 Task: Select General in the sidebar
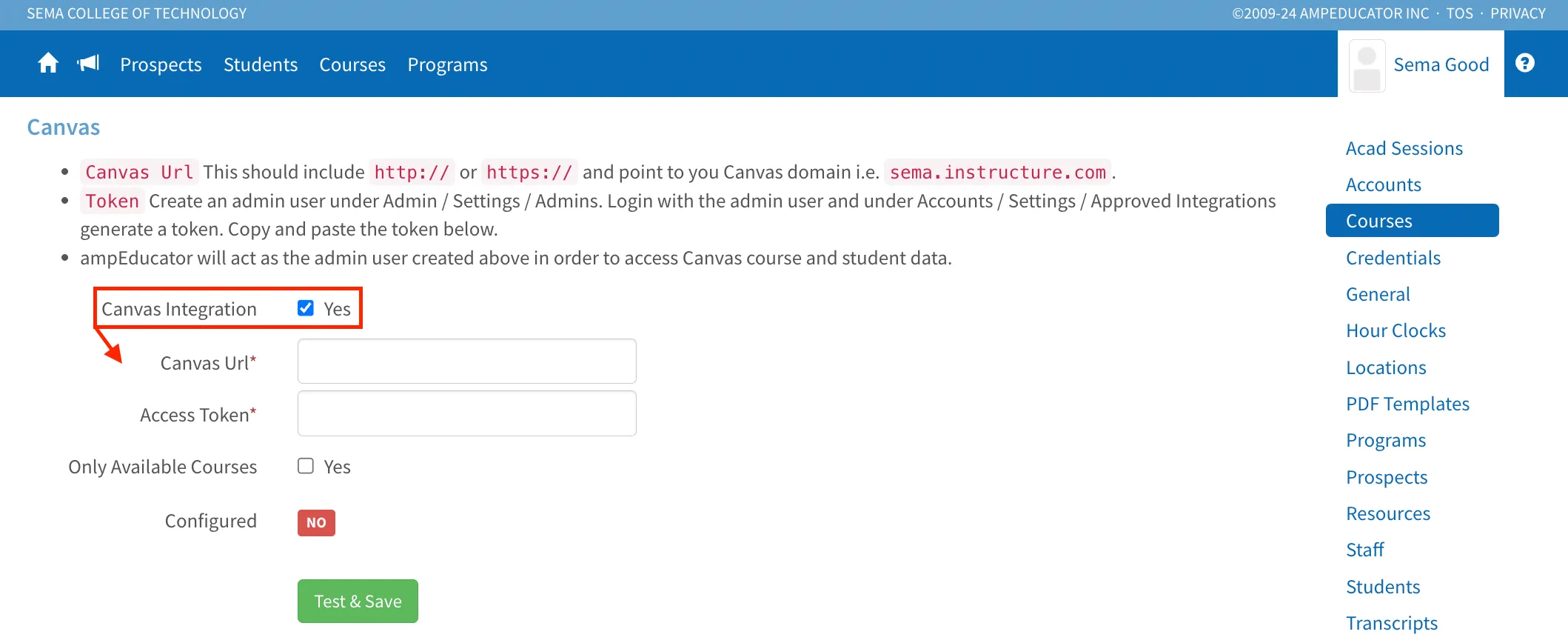1378,294
